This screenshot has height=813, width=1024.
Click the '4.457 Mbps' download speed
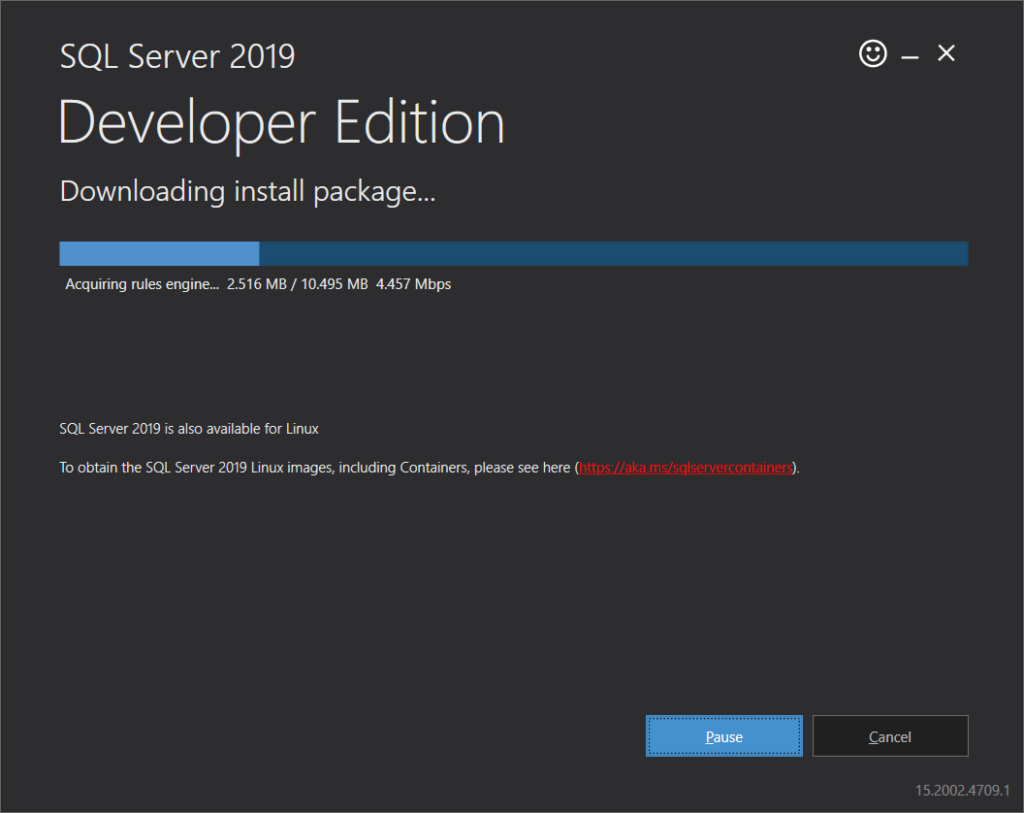[x=413, y=284]
